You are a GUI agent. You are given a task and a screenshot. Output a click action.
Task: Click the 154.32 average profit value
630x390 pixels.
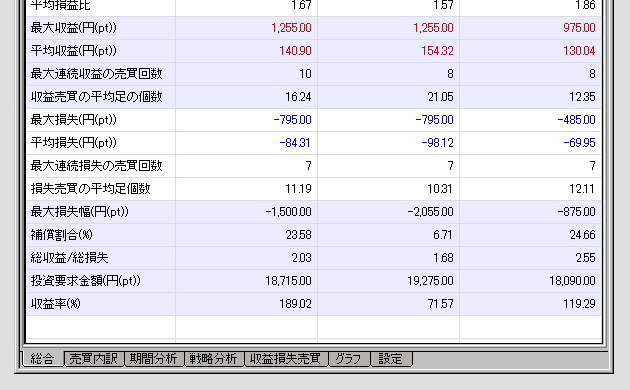tap(437, 51)
